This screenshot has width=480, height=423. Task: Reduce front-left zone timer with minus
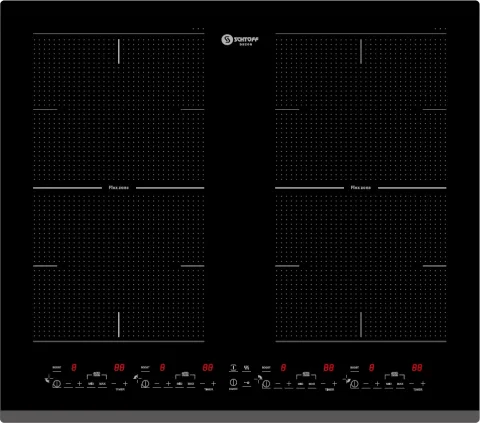pos(114,384)
